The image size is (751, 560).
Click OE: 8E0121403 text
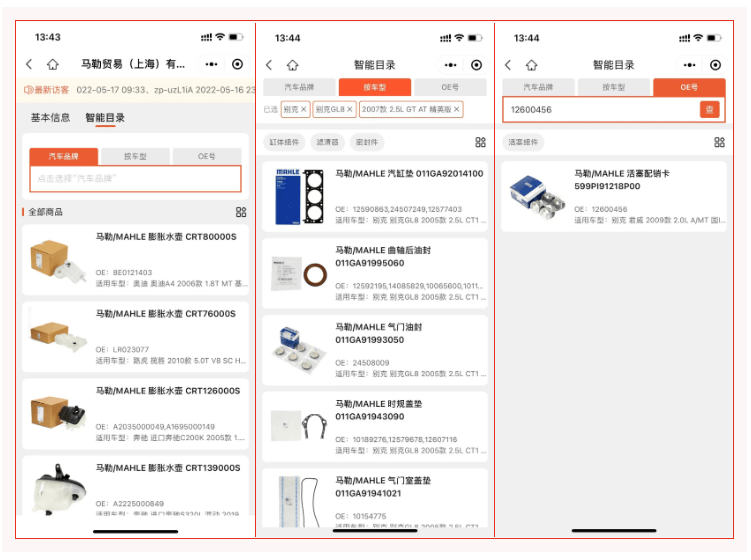click(124, 273)
